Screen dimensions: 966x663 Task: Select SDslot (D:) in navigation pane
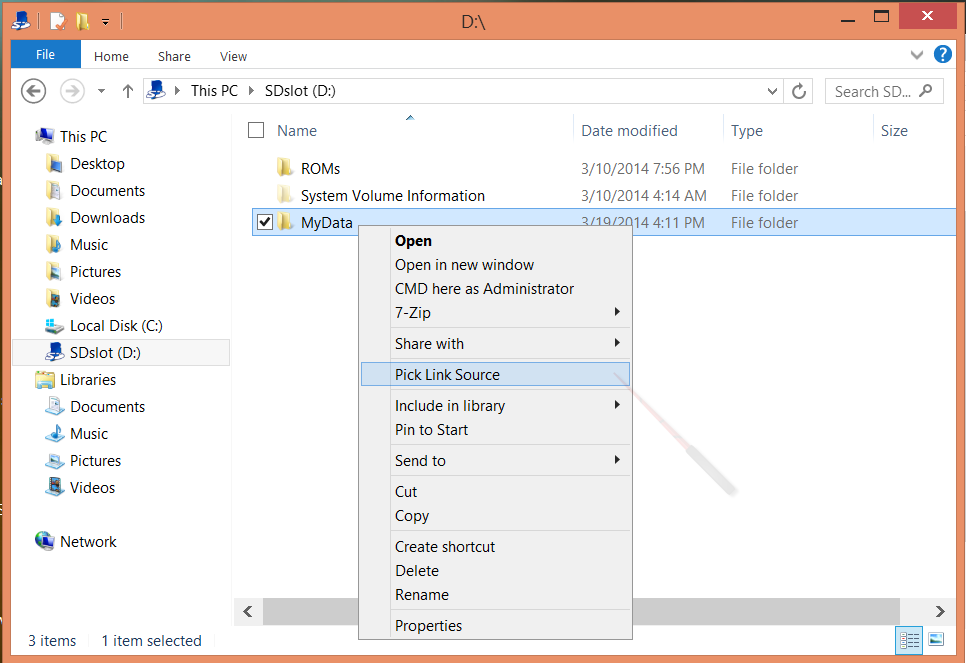pyautogui.click(x=121, y=352)
